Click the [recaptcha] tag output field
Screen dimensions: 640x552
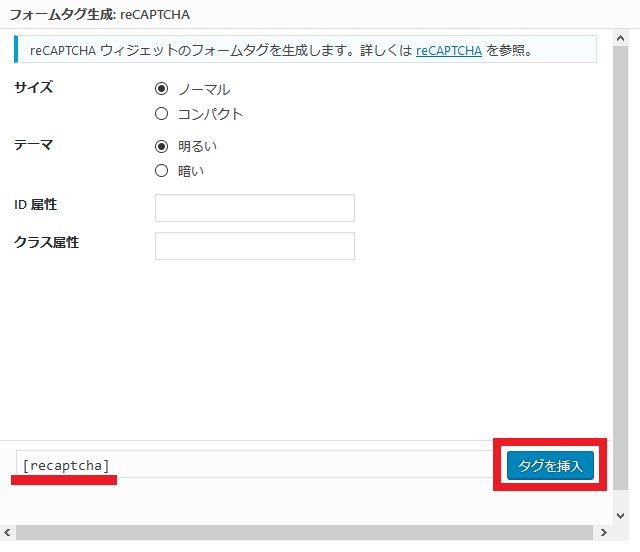pos(255,465)
